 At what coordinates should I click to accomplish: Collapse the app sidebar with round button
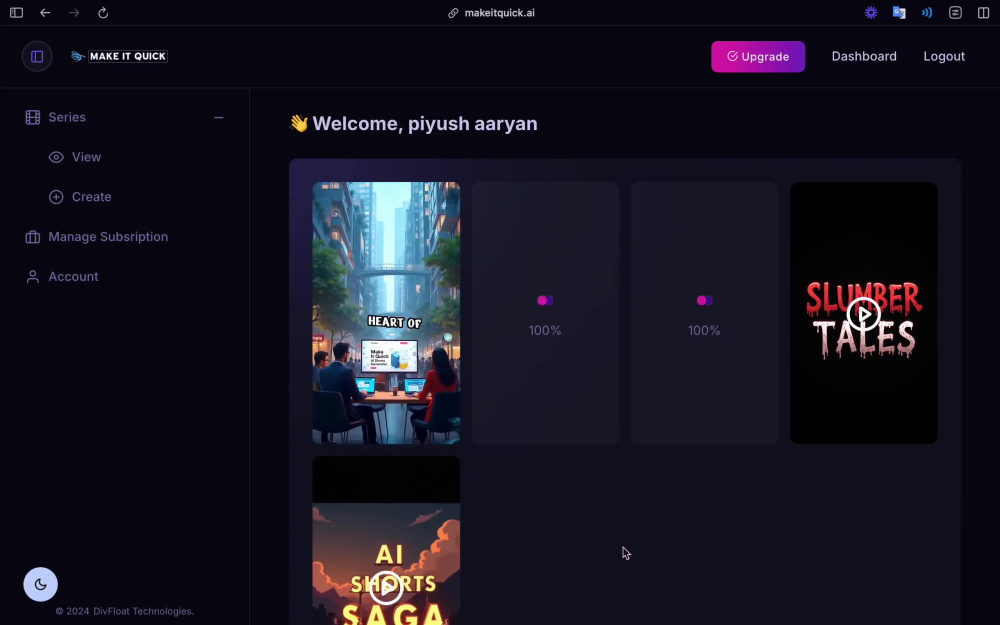coord(37,57)
